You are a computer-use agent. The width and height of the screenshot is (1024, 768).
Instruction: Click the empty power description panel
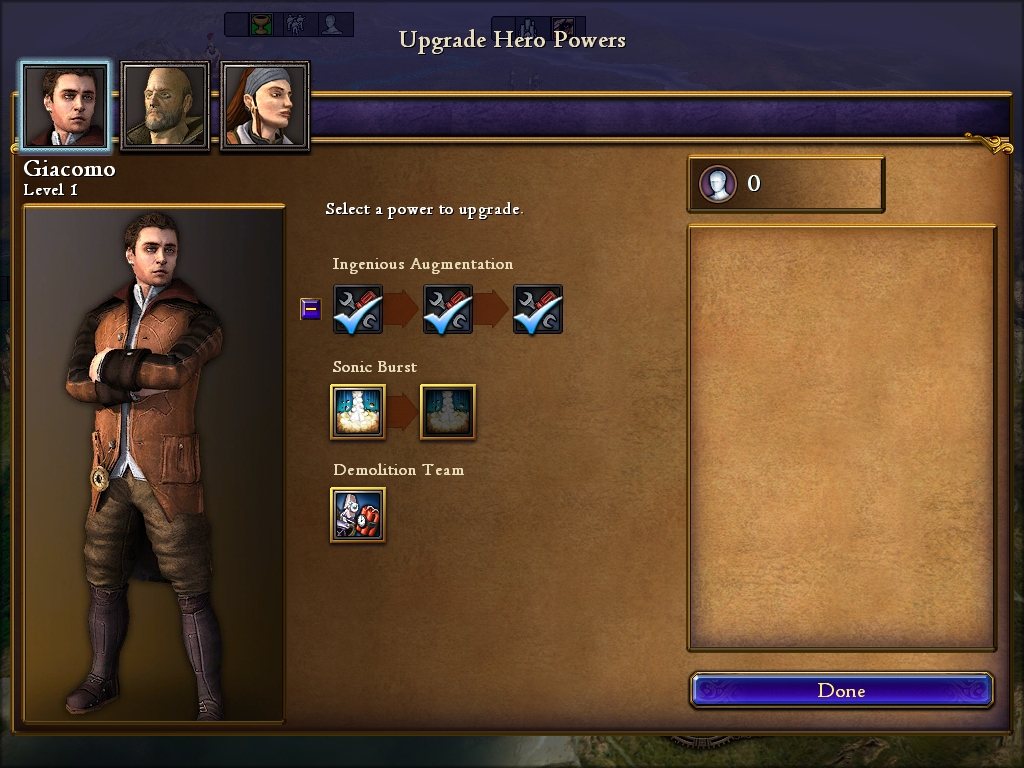point(842,438)
